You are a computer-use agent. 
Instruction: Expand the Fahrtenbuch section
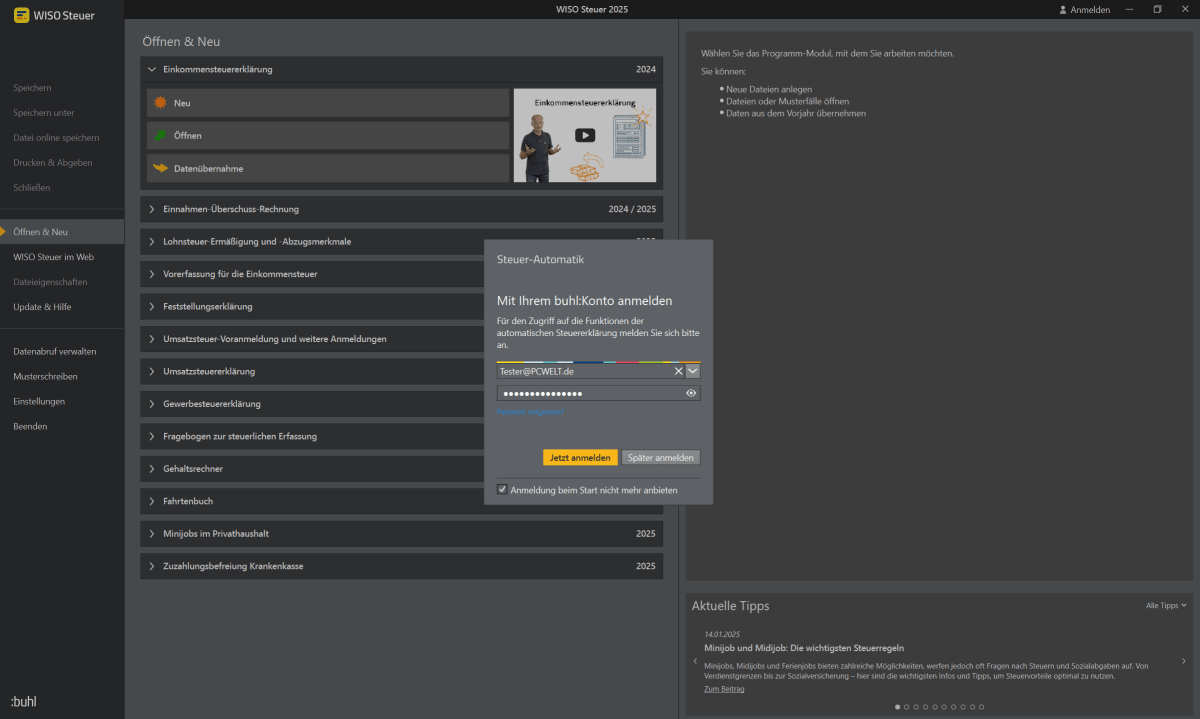[152, 501]
